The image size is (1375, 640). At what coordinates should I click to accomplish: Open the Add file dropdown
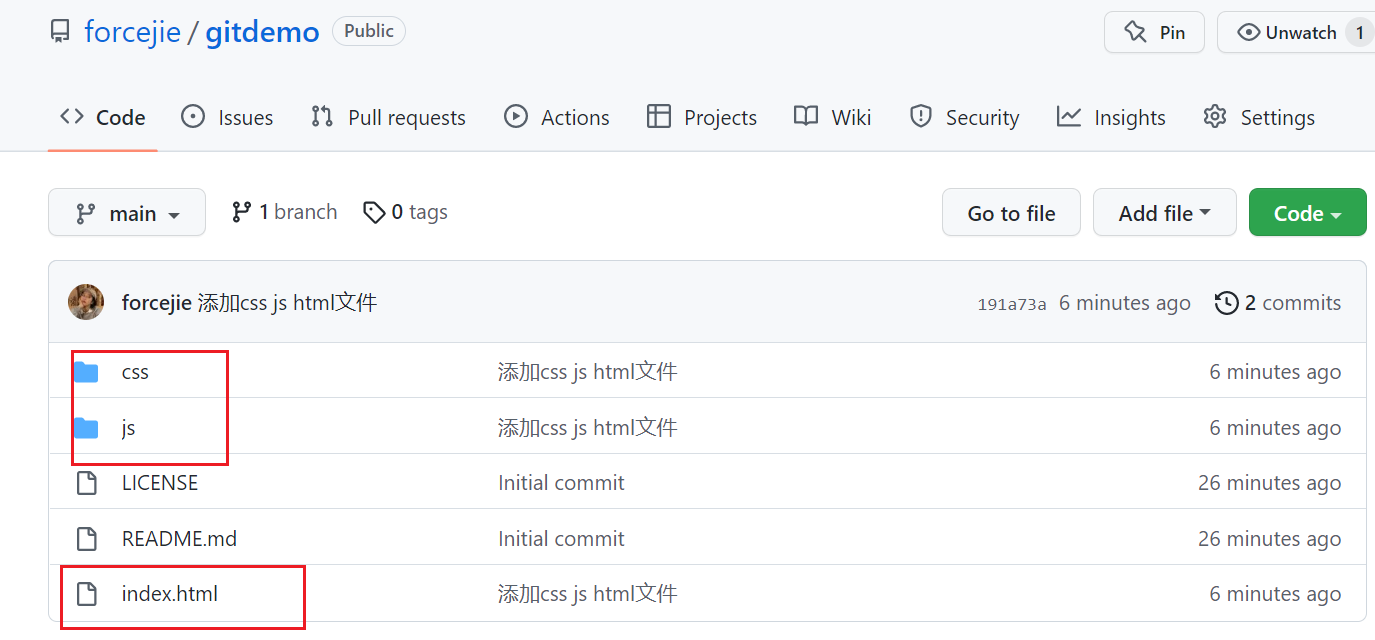click(1164, 213)
